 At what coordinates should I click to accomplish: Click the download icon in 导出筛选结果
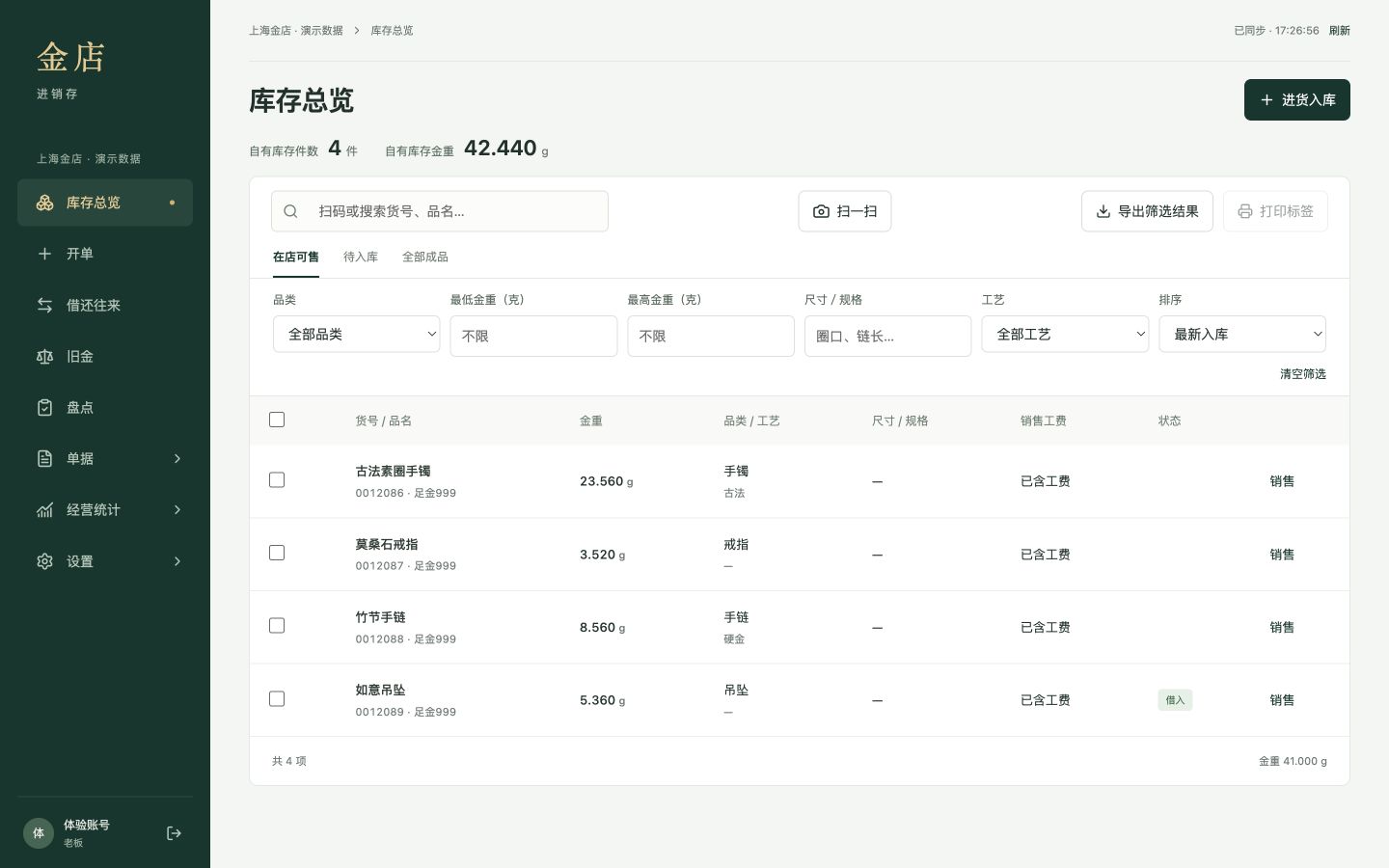click(x=1103, y=211)
